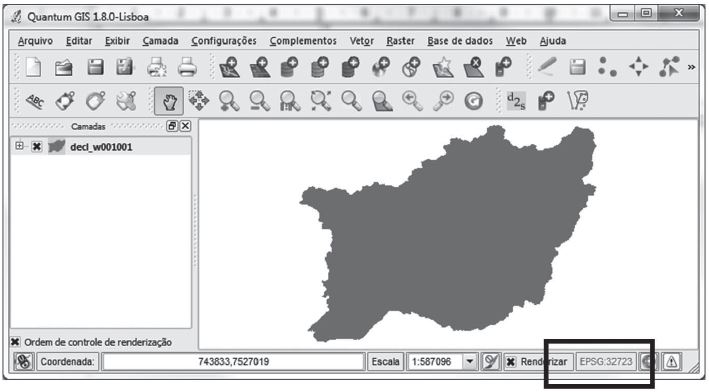Expand hidden toolbar items with chevron

point(691,68)
